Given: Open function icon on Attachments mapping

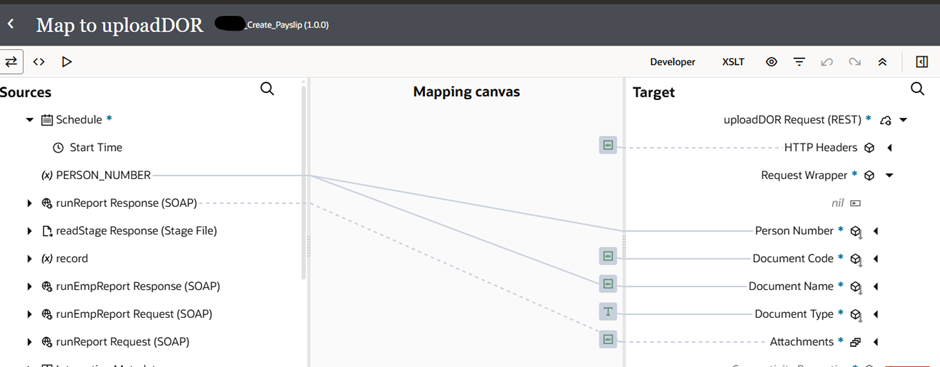Looking at the screenshot, I should pos(608,339).
